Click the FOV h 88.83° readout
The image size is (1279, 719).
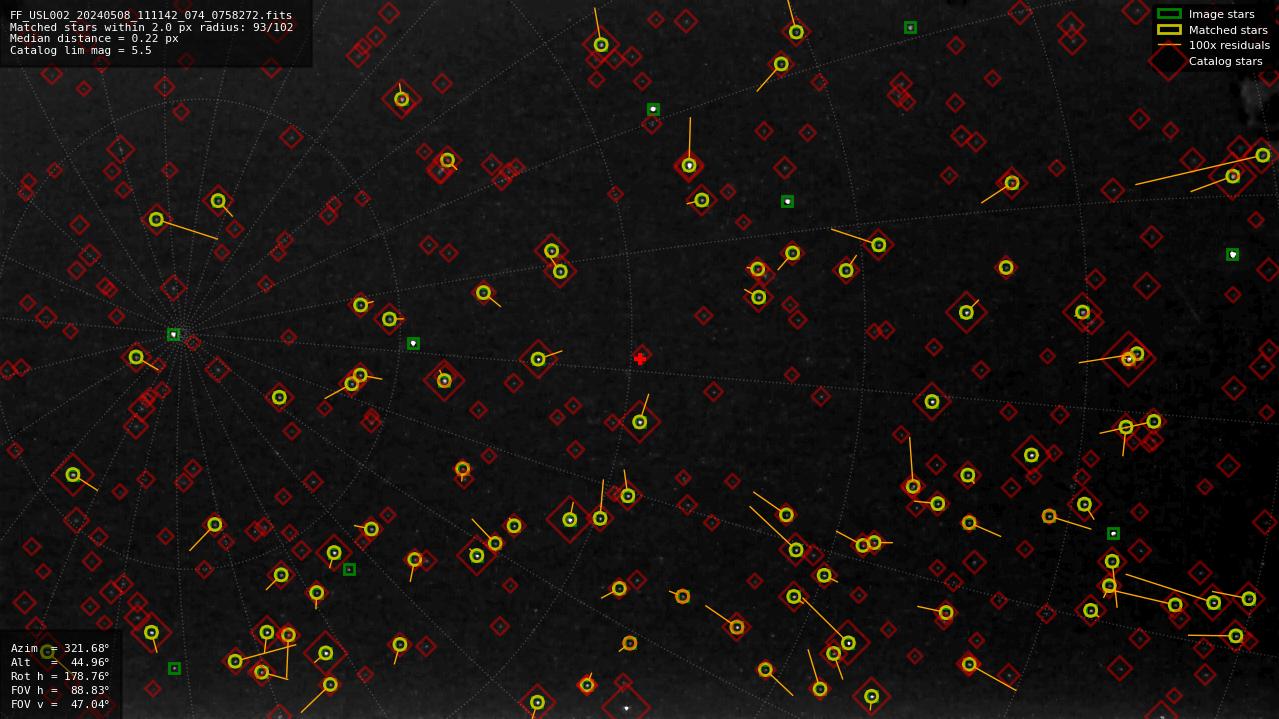coord(60,690)
